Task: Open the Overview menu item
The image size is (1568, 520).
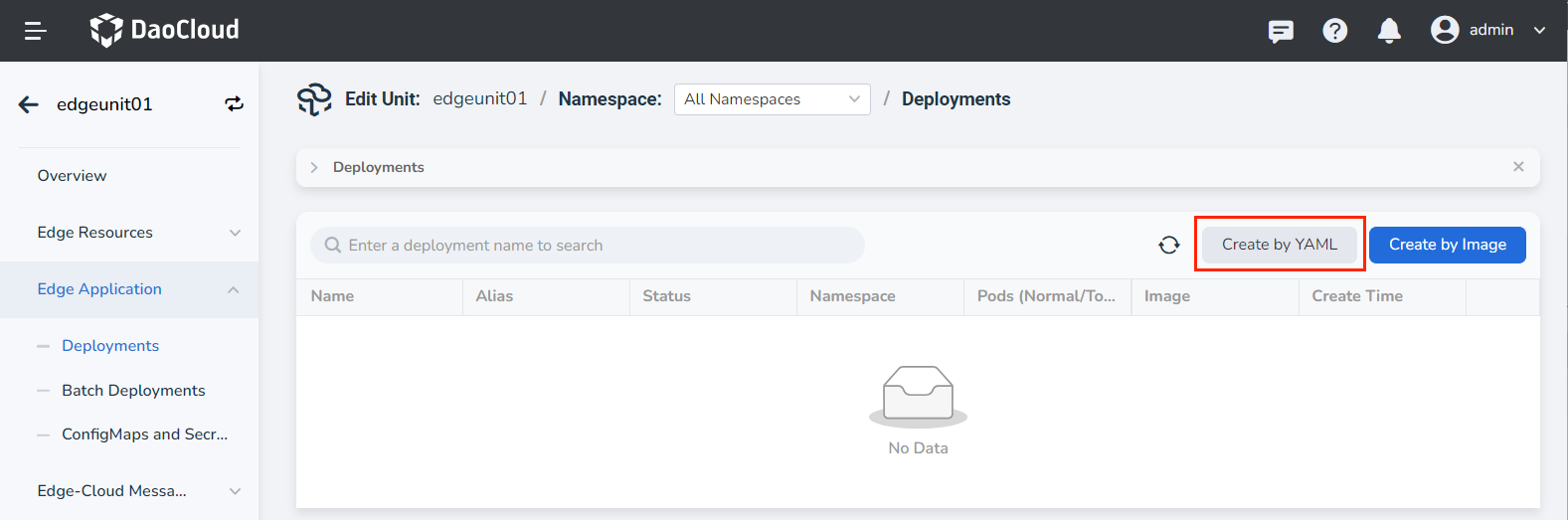Action: pyautogui.click(x=72, y=176)
